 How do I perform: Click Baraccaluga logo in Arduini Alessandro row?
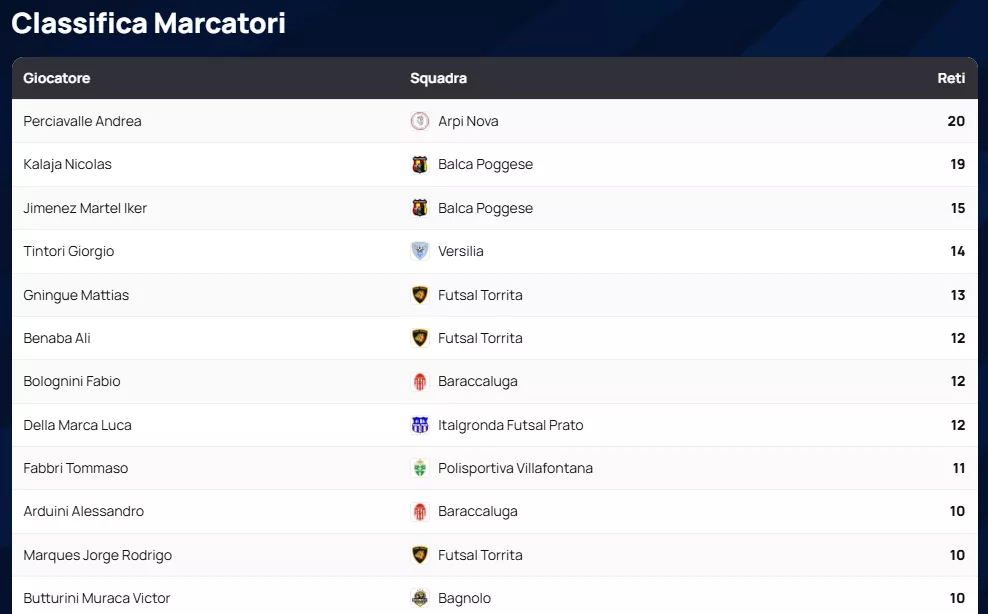(420, 511)
